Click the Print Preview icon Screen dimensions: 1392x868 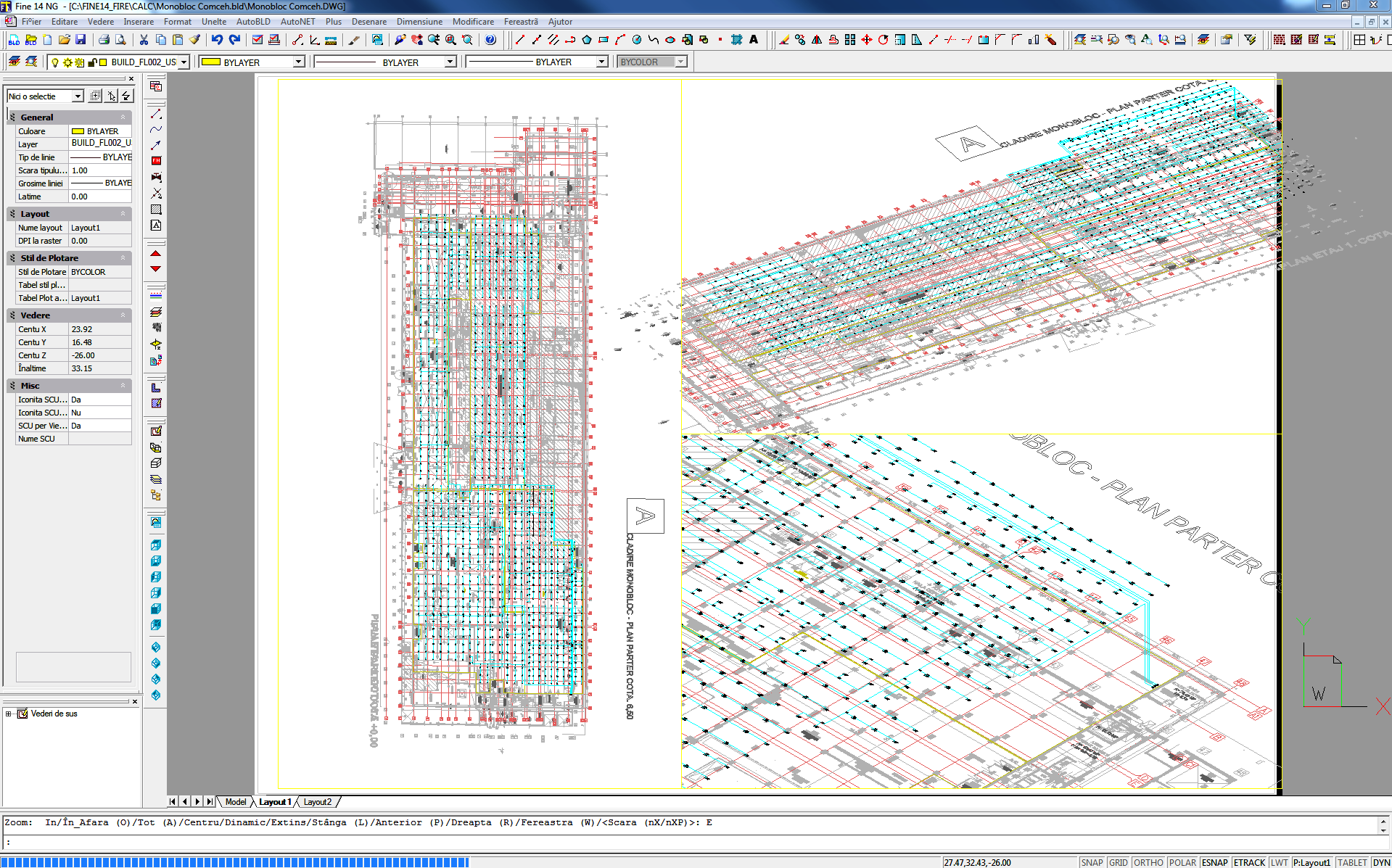120,40
